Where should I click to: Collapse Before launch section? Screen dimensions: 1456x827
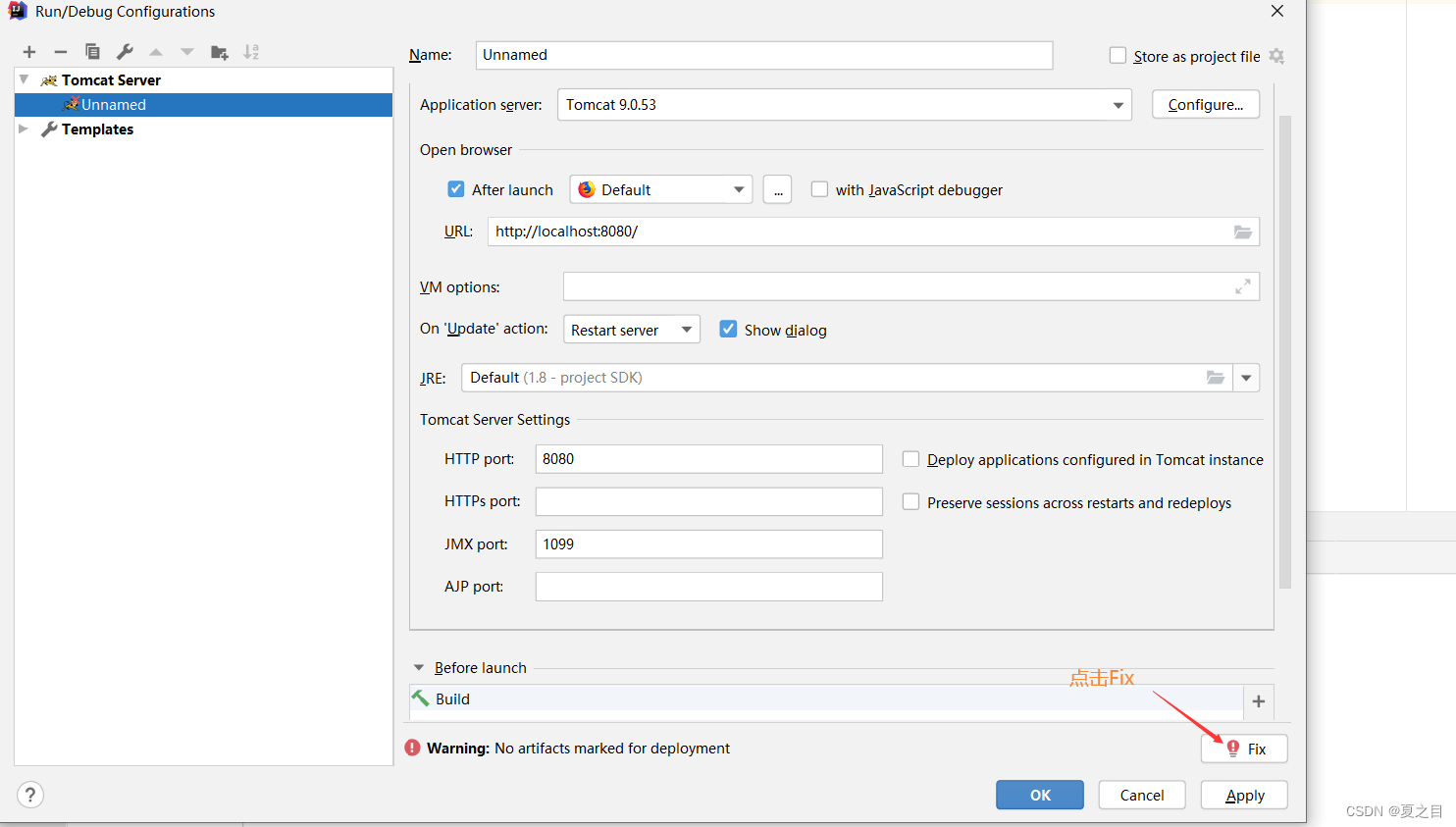tap(419, 668)
